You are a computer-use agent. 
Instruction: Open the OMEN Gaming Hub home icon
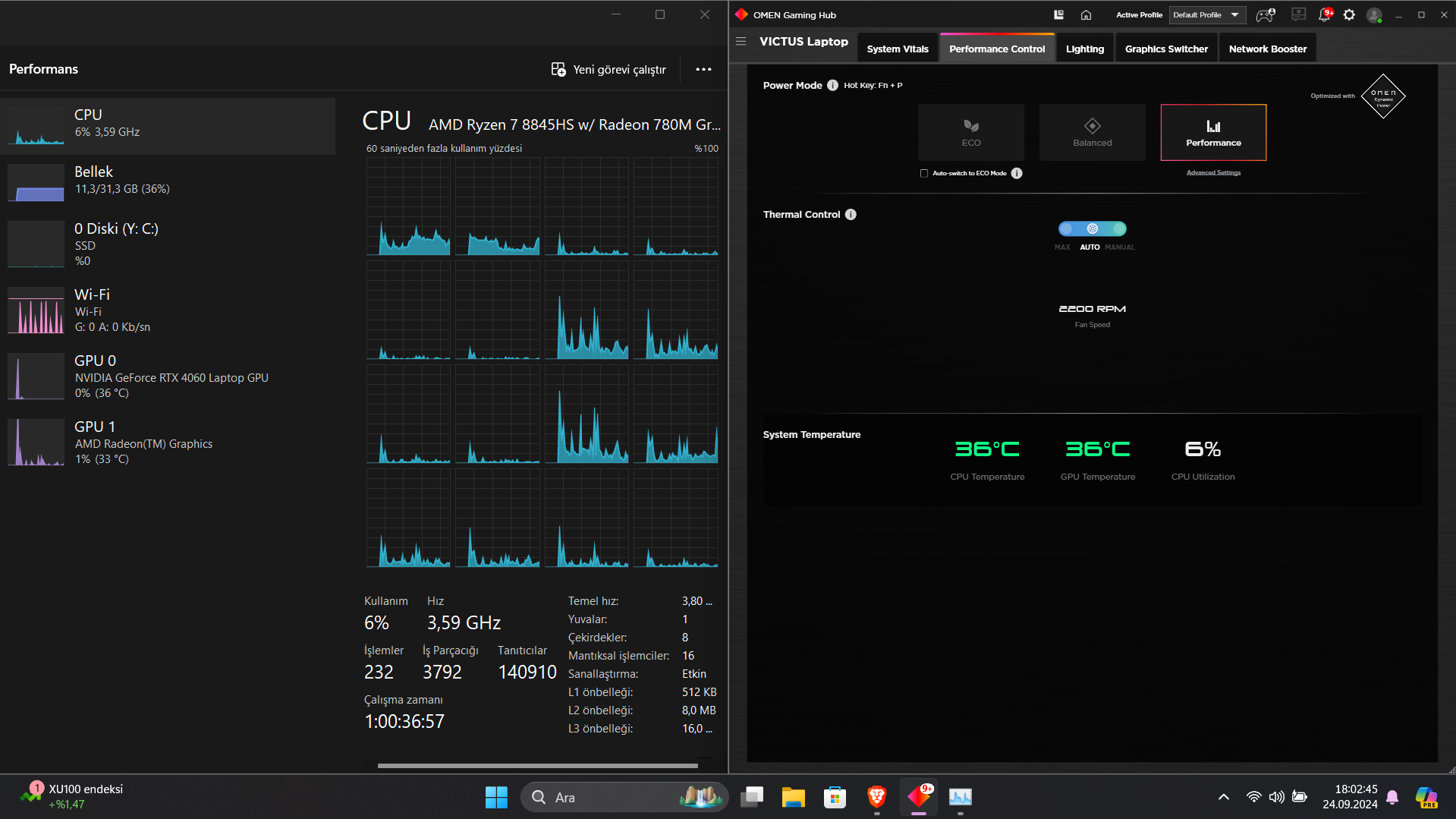coord(1086,14)
